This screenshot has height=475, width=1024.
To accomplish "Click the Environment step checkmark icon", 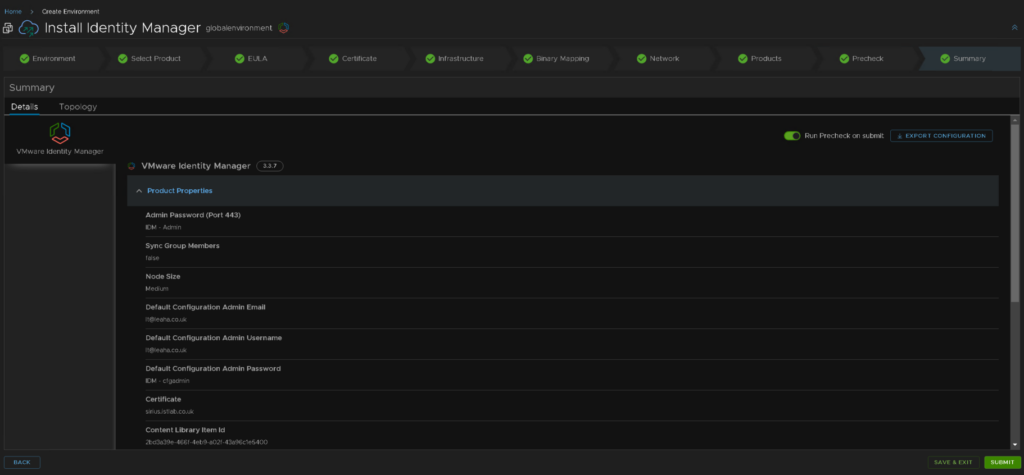I will point(25,59).
